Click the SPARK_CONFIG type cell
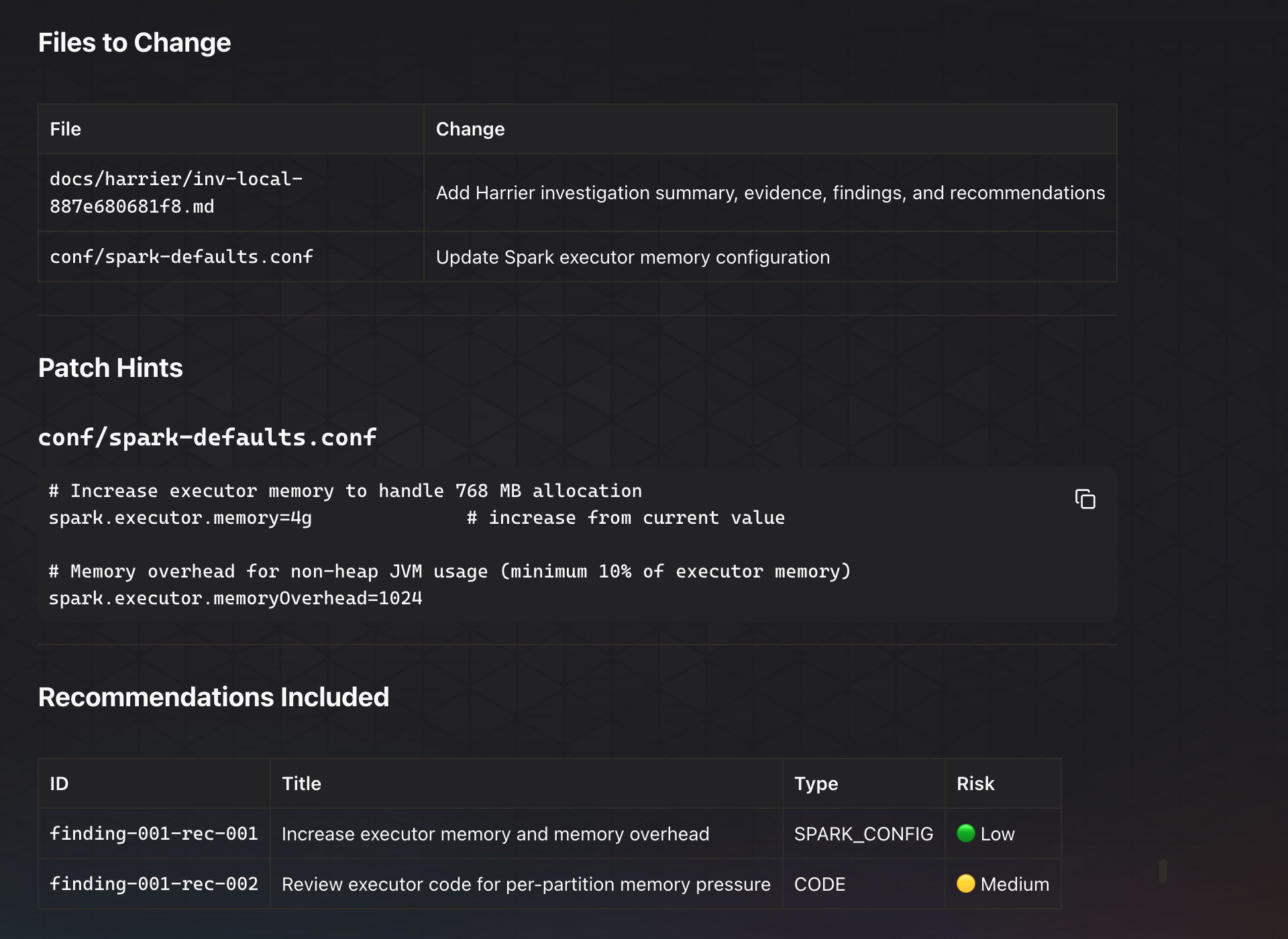 click(x=863, y=834)
